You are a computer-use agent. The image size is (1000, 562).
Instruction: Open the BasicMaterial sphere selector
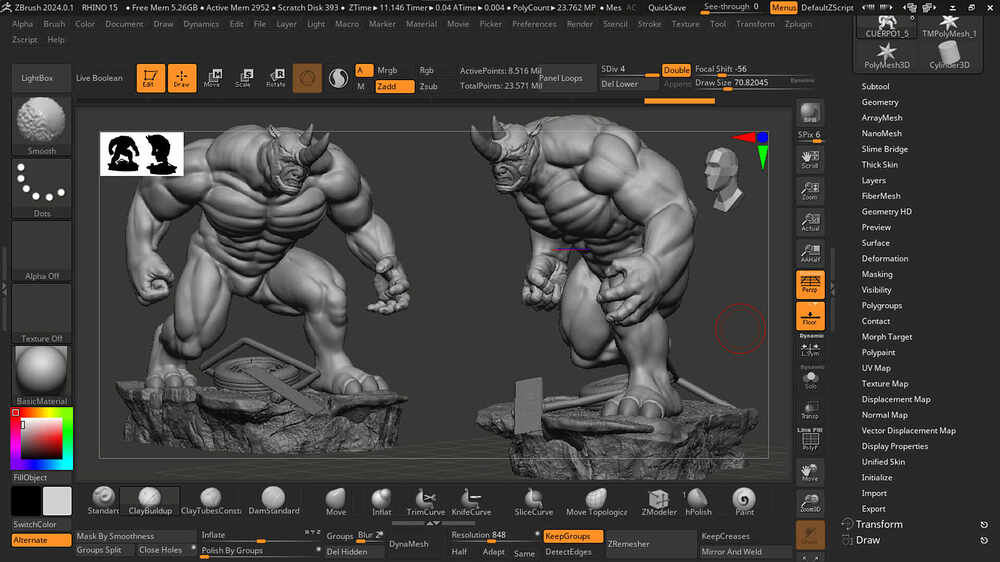(x=41, y=375)
